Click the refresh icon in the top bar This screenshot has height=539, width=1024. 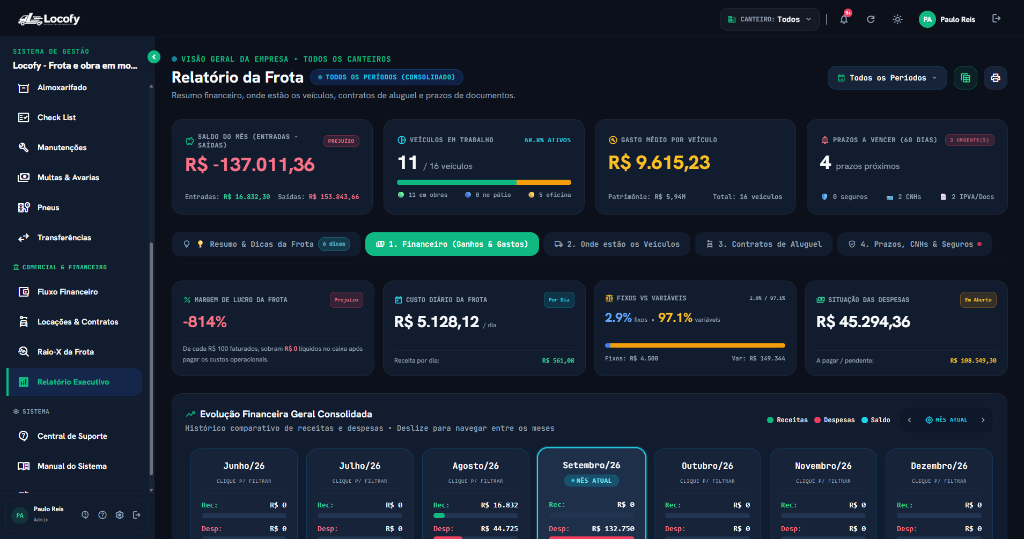pos(871,20)
